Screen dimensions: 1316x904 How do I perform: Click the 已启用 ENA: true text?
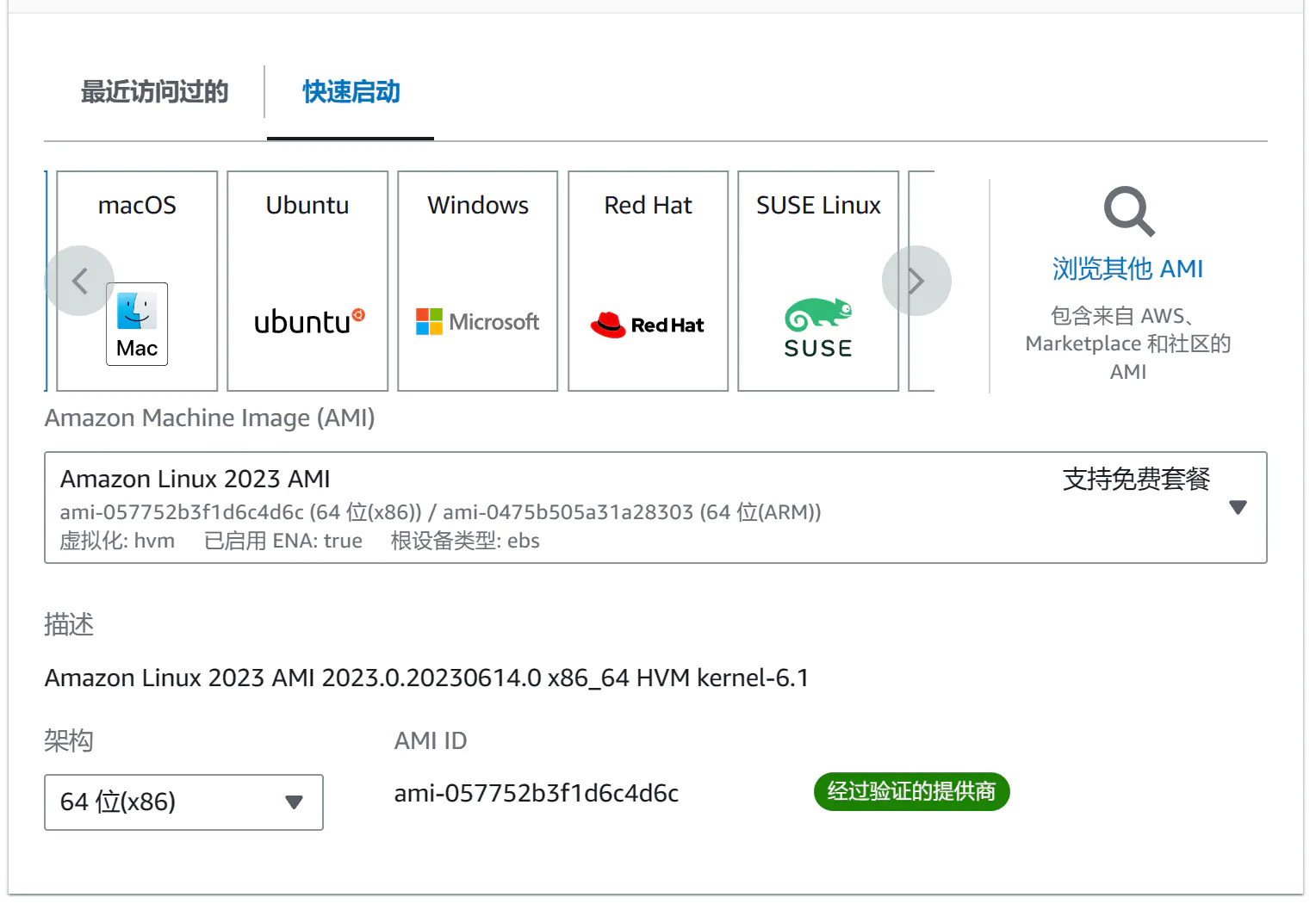(x=283, y=541)
